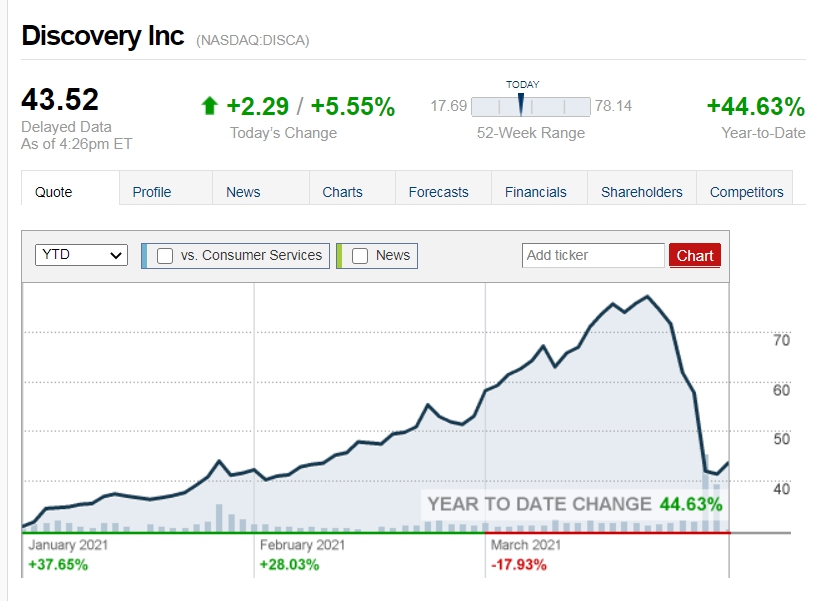813x601 pixels.
Task: Open the YTD time range dropdown
Action: point(81,255)
